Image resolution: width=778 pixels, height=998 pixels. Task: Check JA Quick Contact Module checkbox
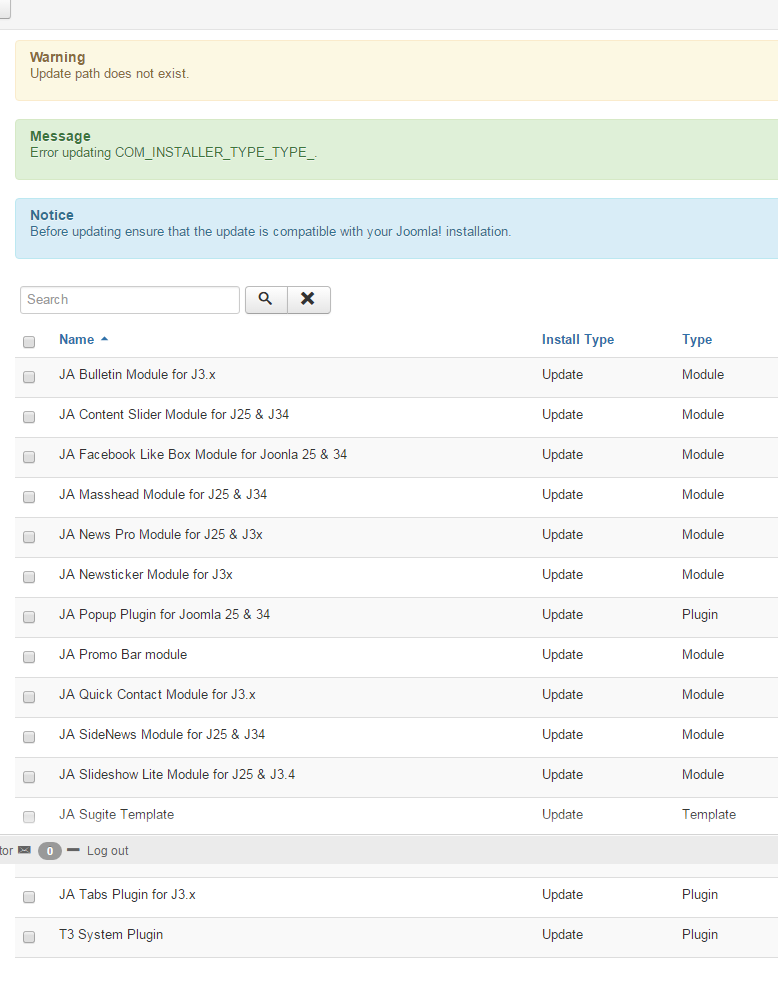pos(29,697)
